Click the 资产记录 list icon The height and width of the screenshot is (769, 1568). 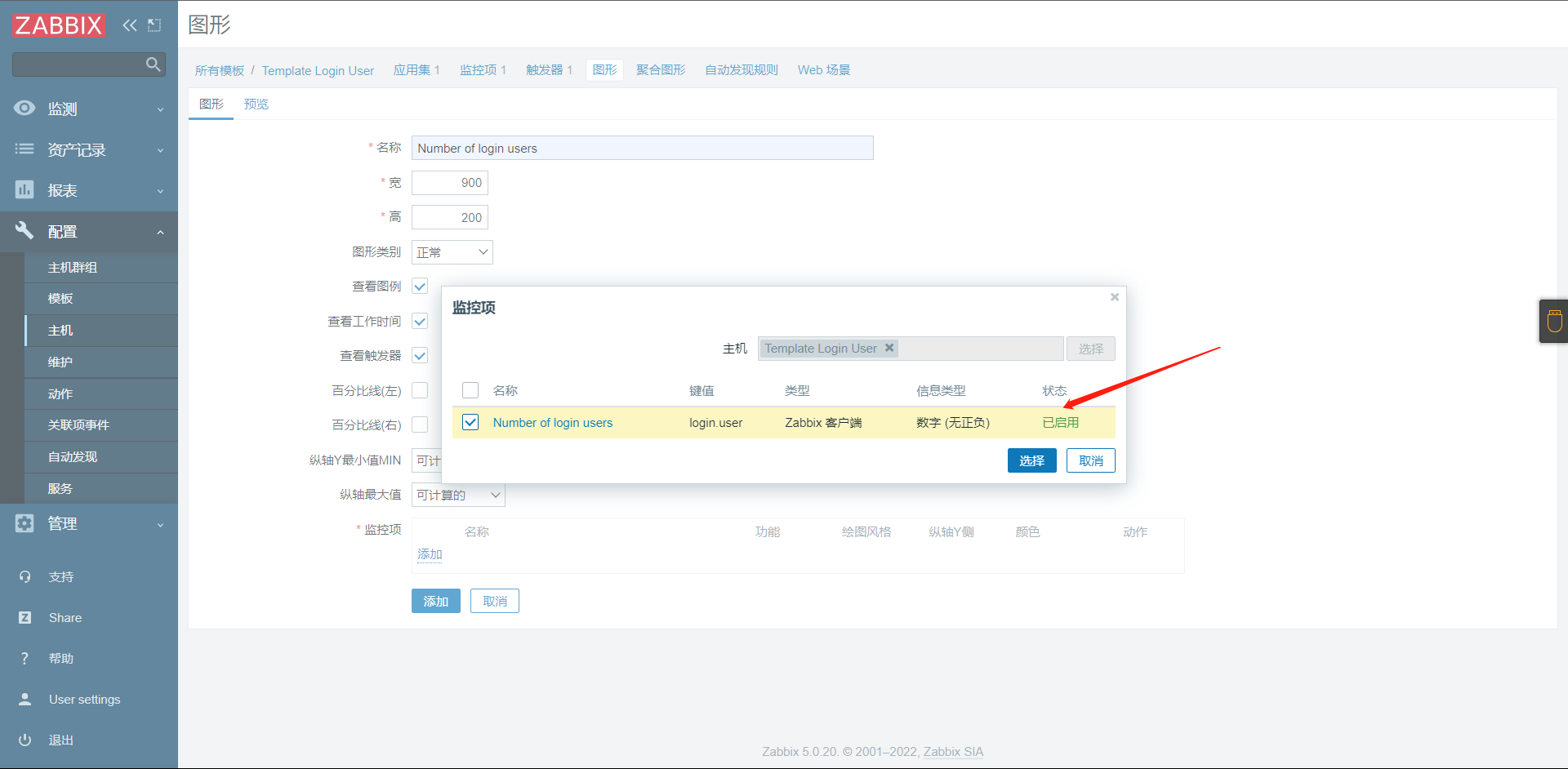pyautogui.click(x=24, y=149)
